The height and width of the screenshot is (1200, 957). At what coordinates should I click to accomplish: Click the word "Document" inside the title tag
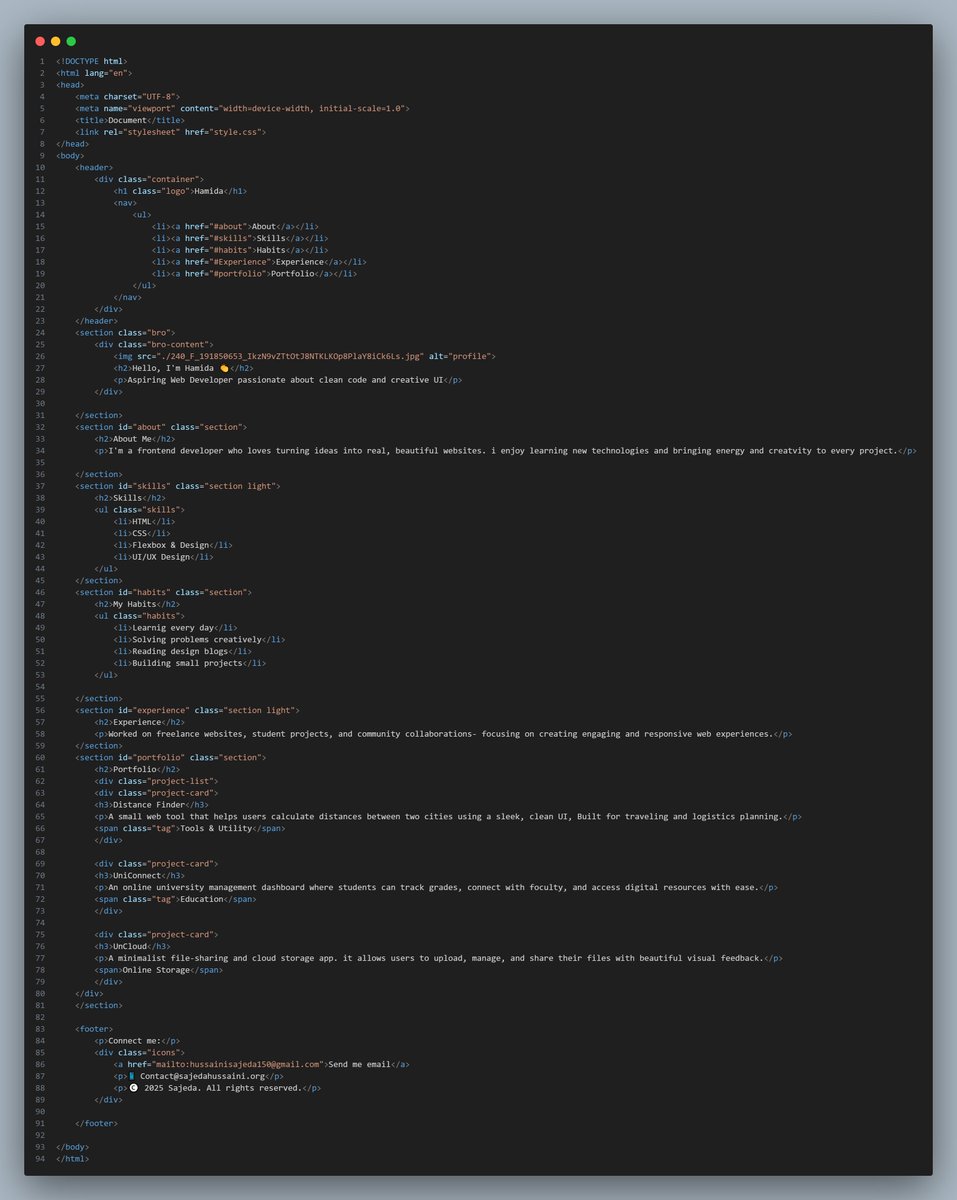(x=127, y=120)
